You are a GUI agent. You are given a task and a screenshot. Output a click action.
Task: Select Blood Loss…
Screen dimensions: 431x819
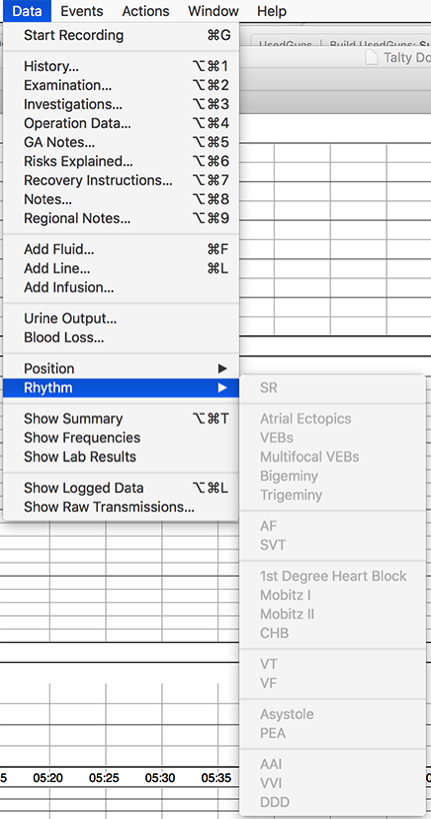point(121,337)
